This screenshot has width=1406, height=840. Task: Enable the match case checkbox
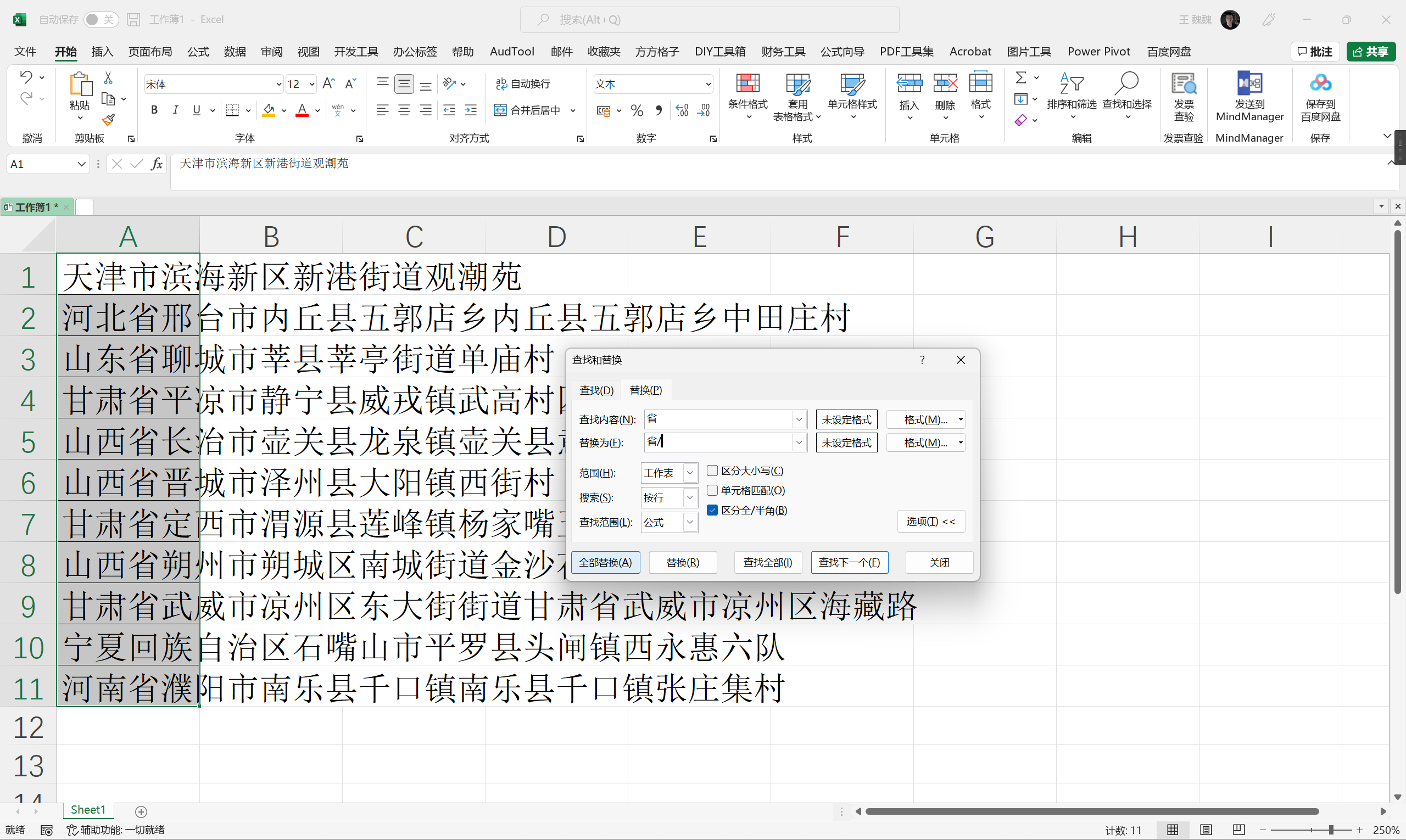[712, 471]
